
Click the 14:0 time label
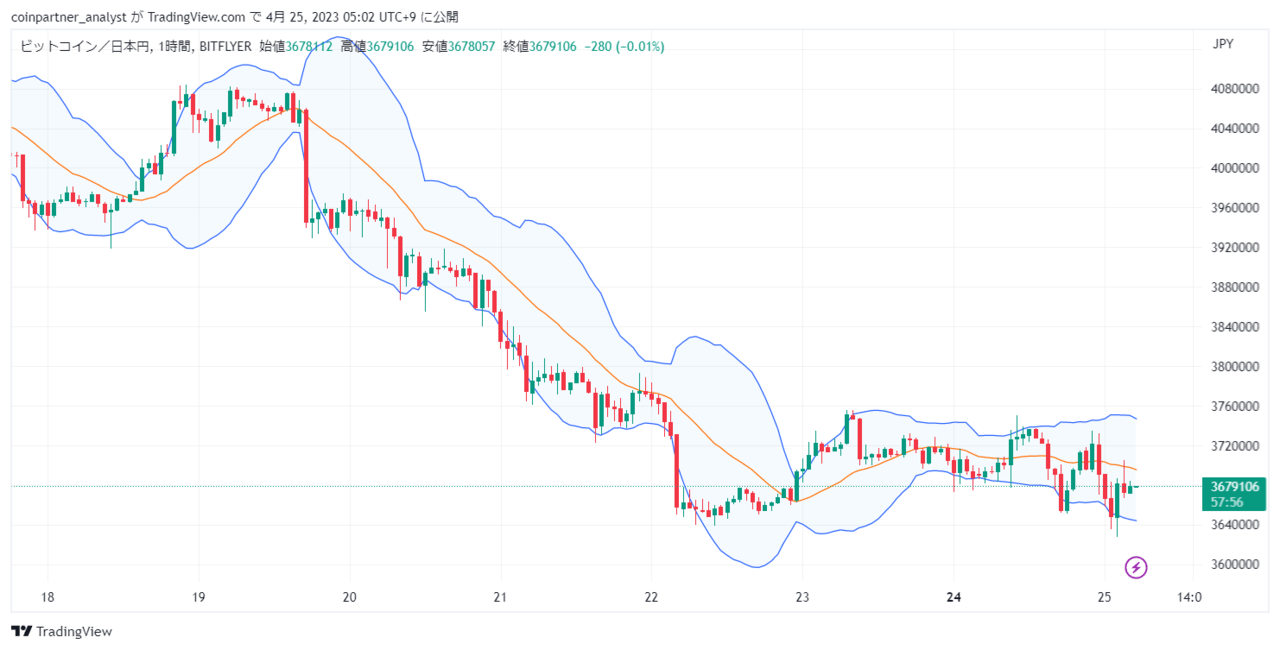tap(1189, 597)
